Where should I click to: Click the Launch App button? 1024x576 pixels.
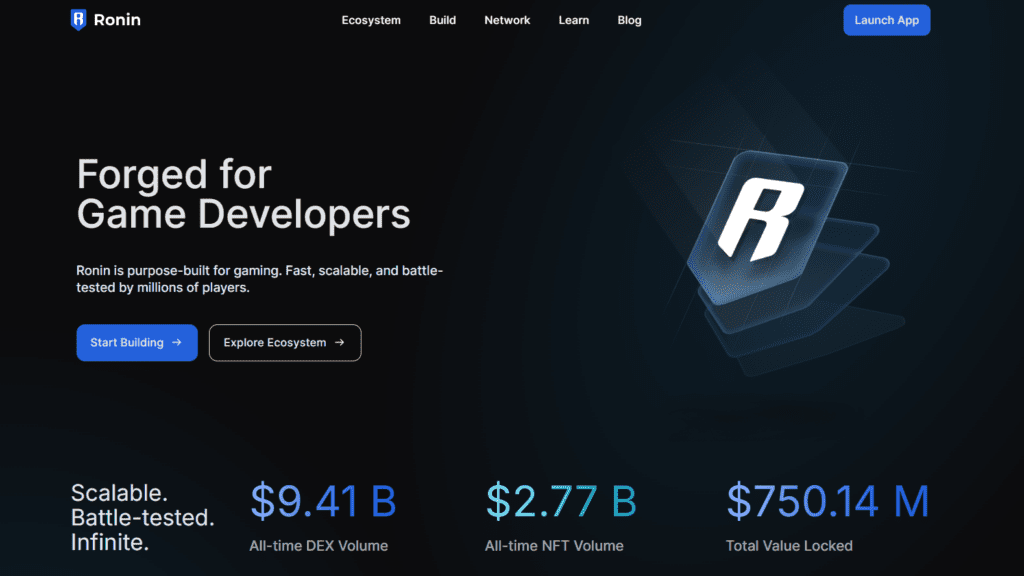[886, 19]
